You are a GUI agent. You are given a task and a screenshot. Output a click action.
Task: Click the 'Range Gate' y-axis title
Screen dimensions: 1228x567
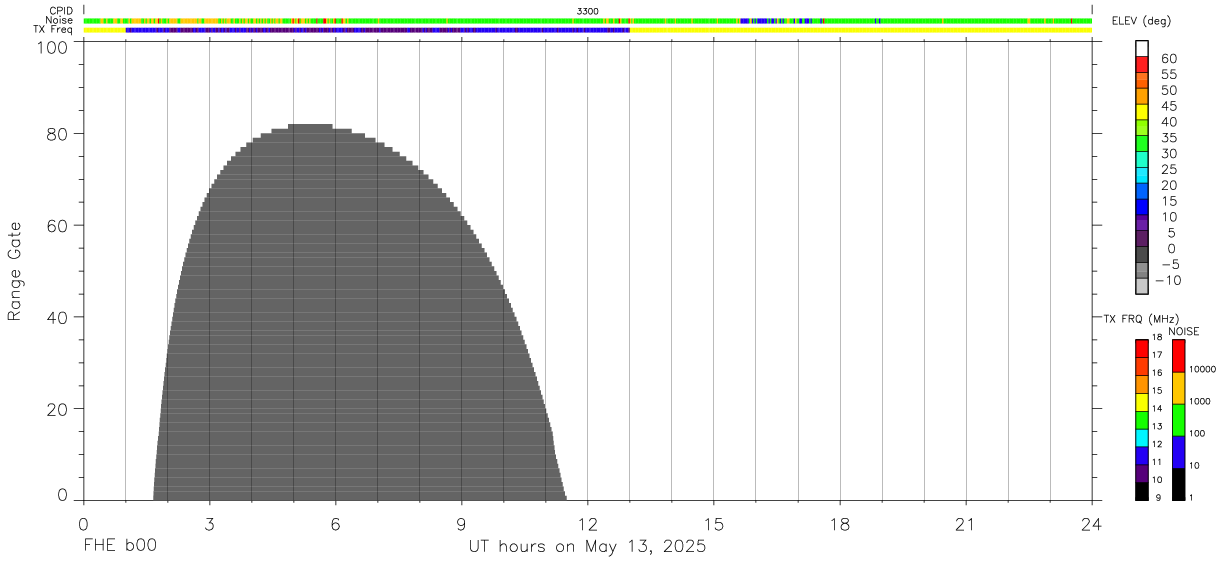point(15,272)
